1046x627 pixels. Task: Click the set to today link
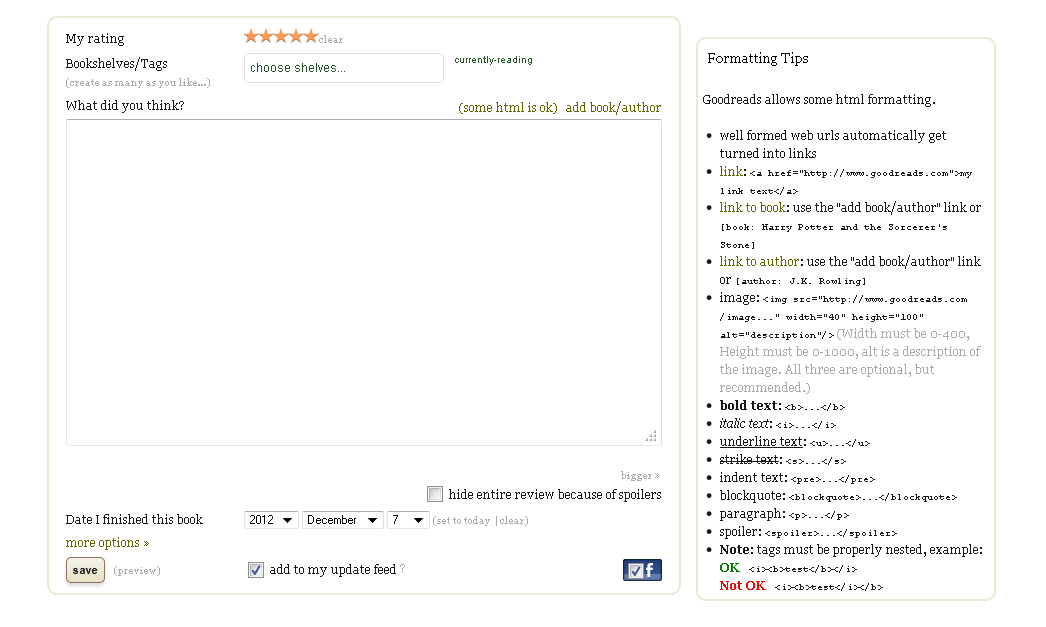point(462,521)
